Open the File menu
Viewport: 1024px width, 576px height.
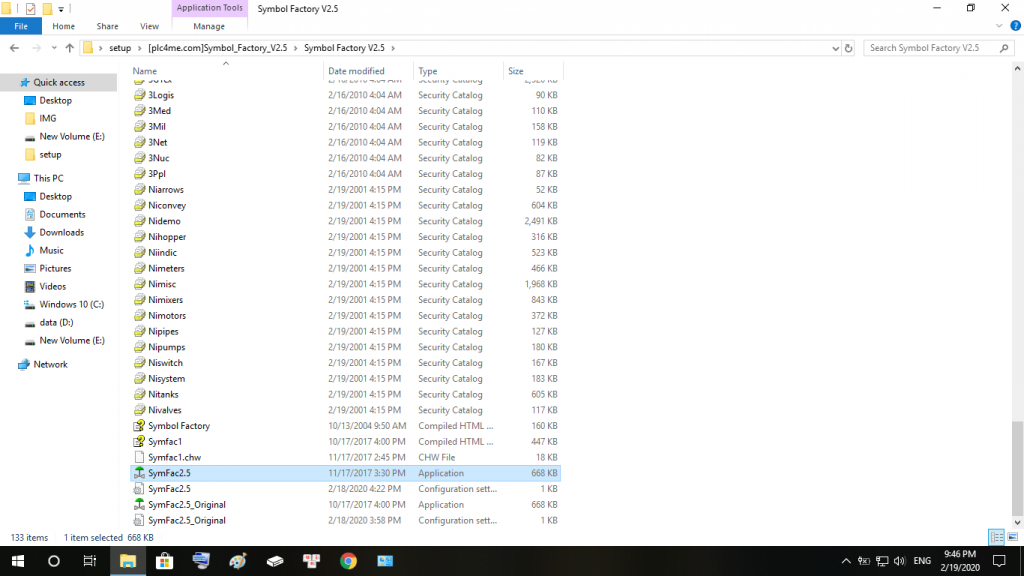(21, 26)
